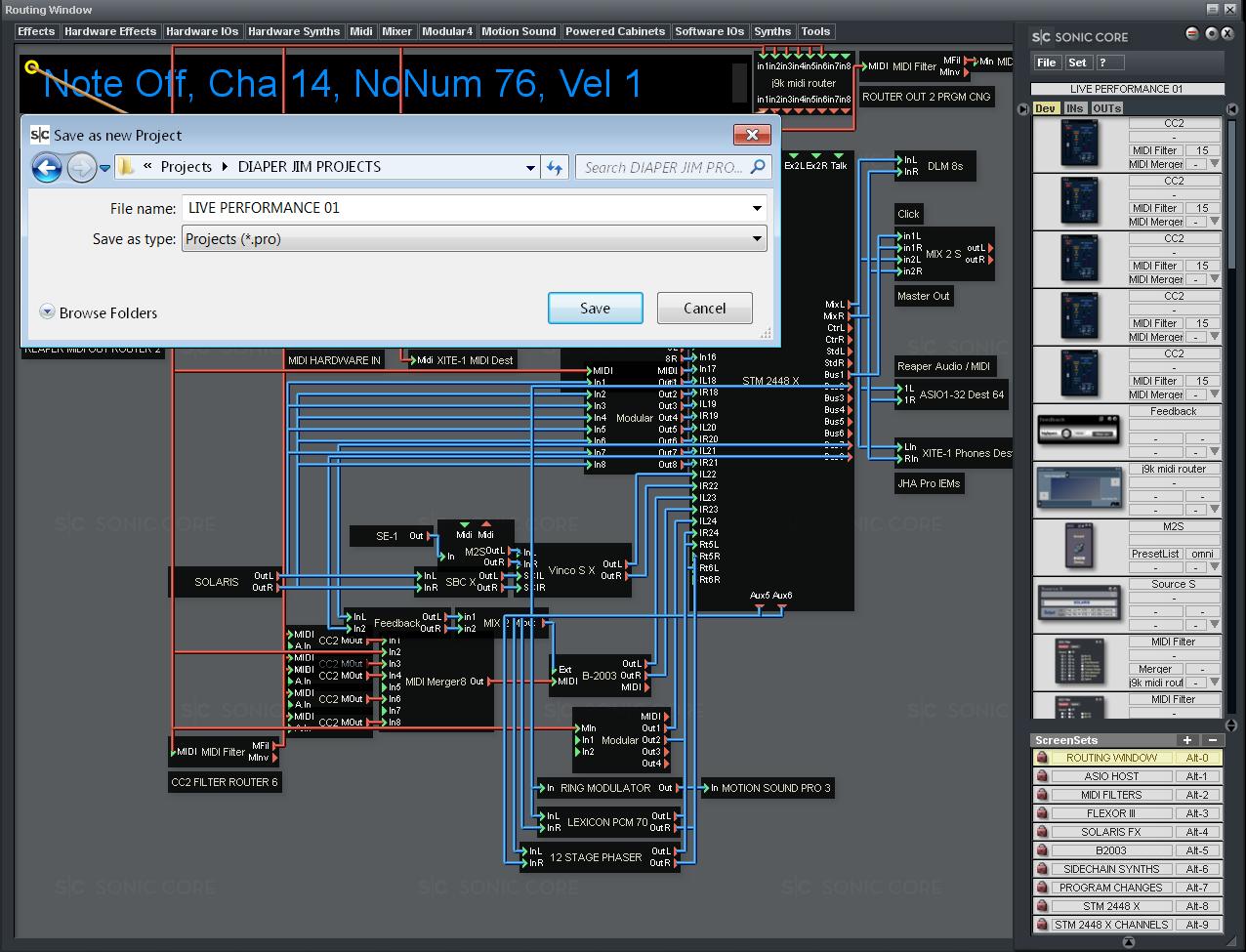Click the Forward arrow in Save dialog
The width and height of the screenshot is (1246, 952).
point(81,167)
